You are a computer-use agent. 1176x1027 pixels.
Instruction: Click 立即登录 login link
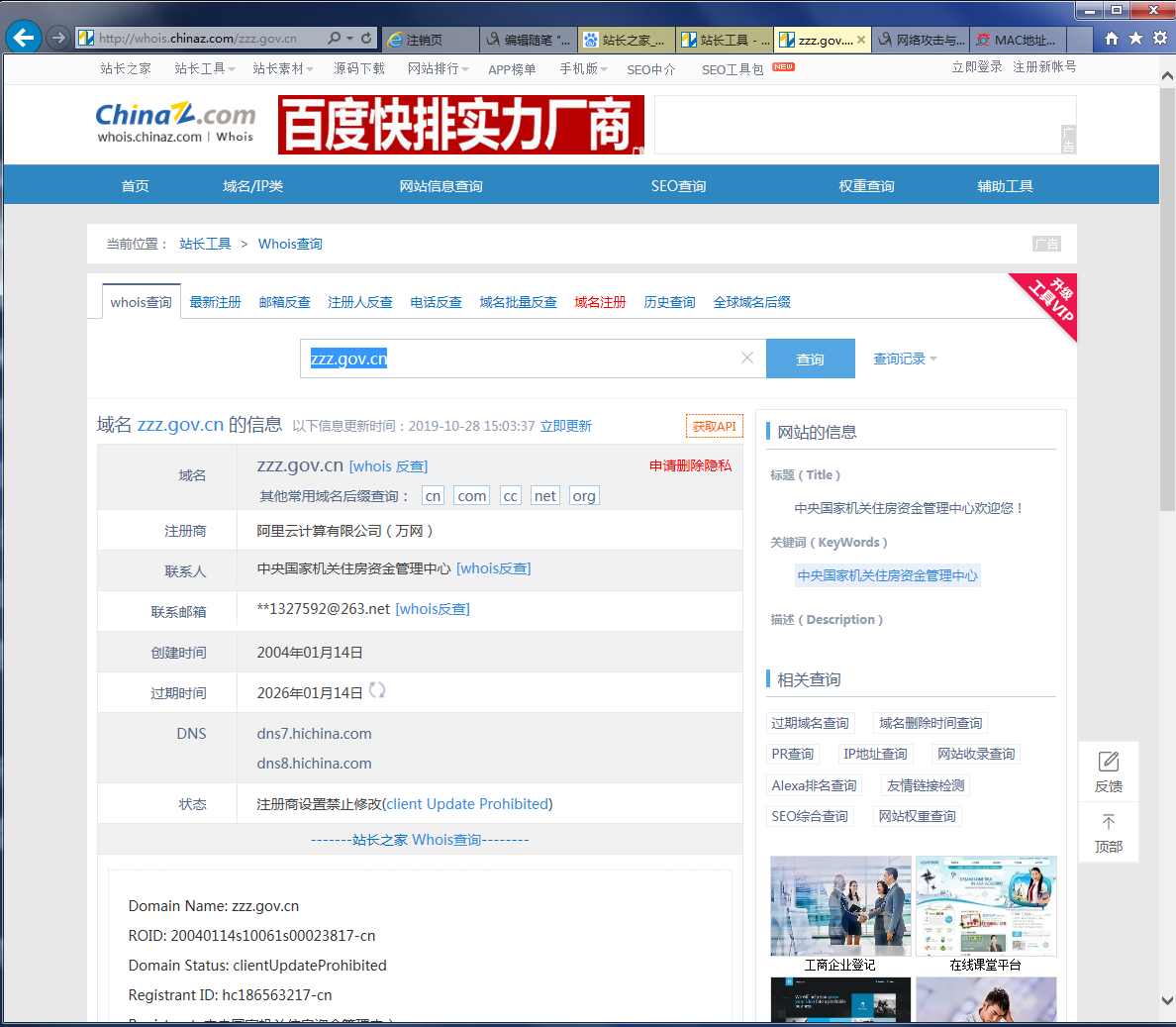pos(976,66)
